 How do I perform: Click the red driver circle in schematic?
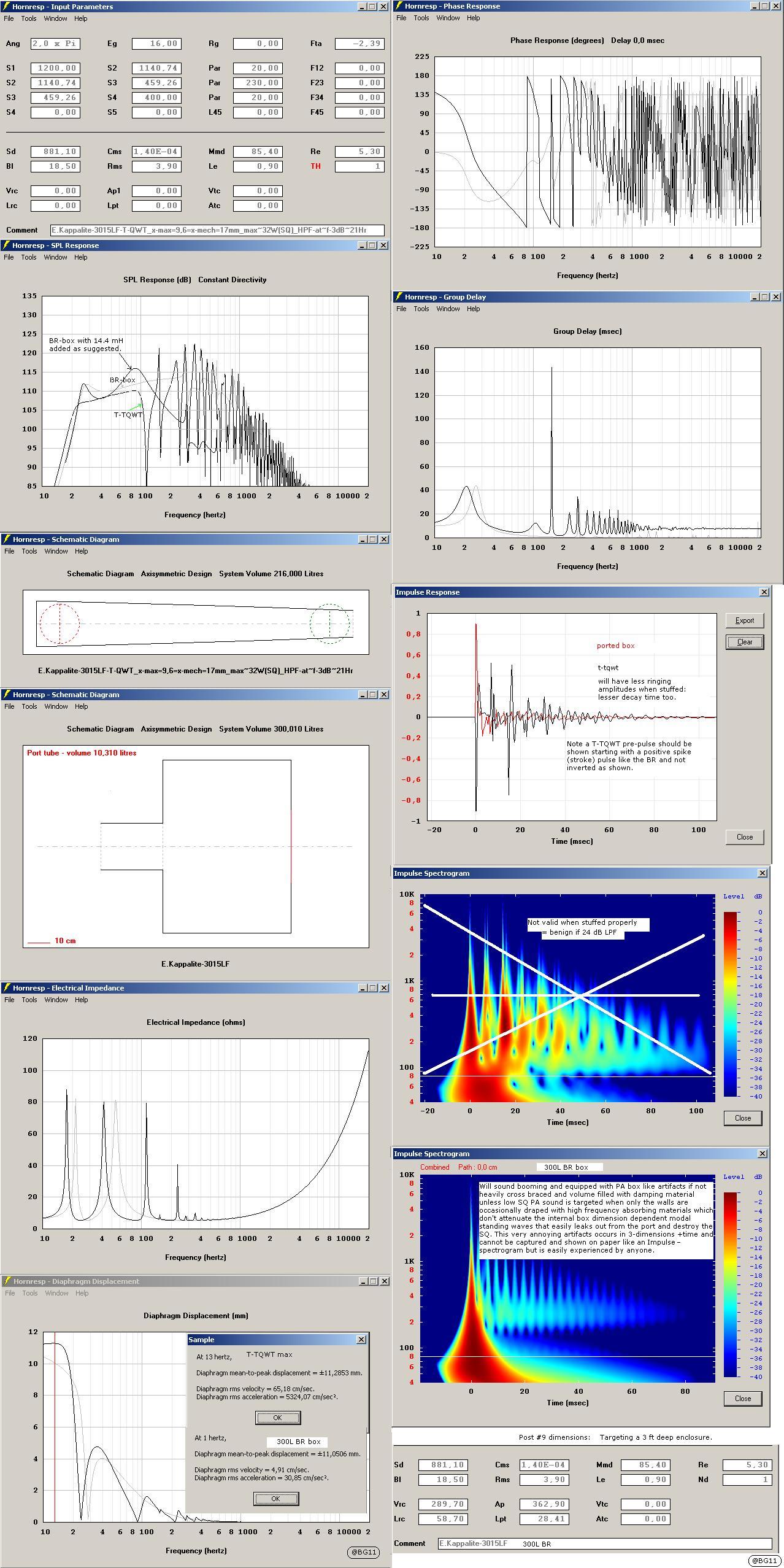pos(60,624)
